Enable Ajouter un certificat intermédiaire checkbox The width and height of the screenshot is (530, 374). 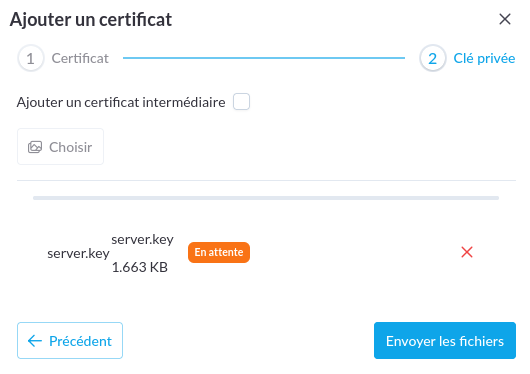click(x=241, y=102)
